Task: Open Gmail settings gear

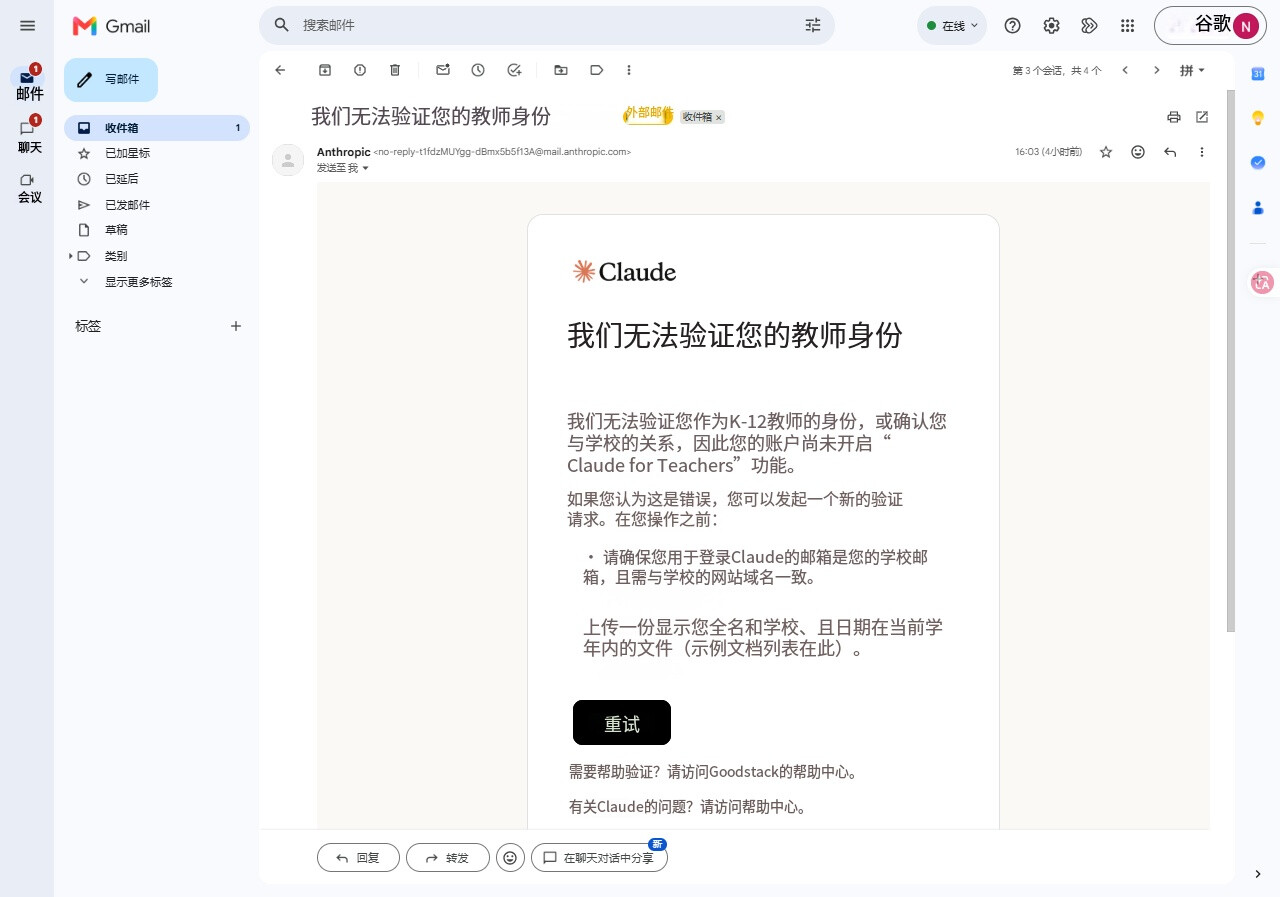Action: 1051,26
